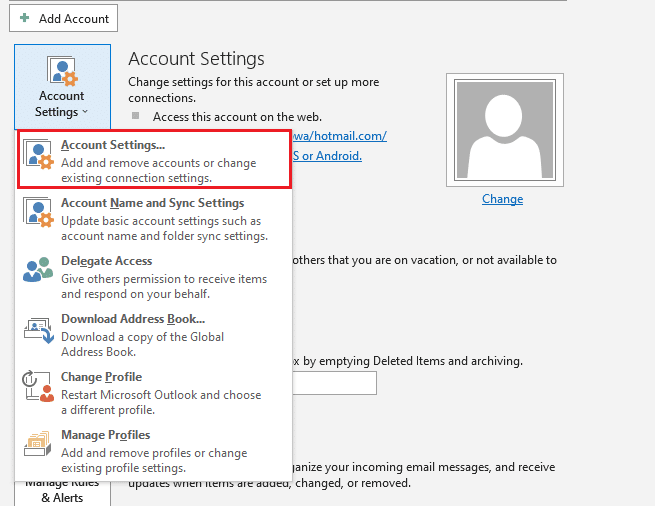Open "Manage Profiles" from the menu
656x509 pixels.
[105, 435]
